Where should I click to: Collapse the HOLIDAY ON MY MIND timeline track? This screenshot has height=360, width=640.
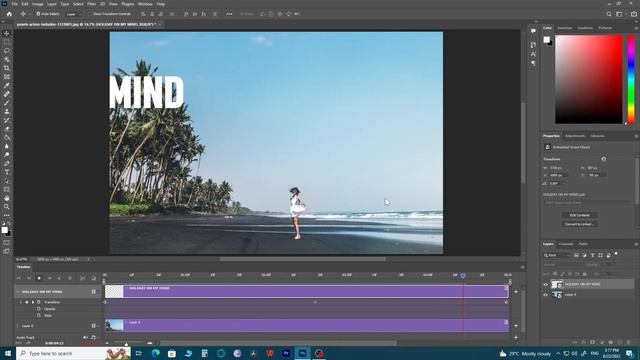[x=18, y=292]
